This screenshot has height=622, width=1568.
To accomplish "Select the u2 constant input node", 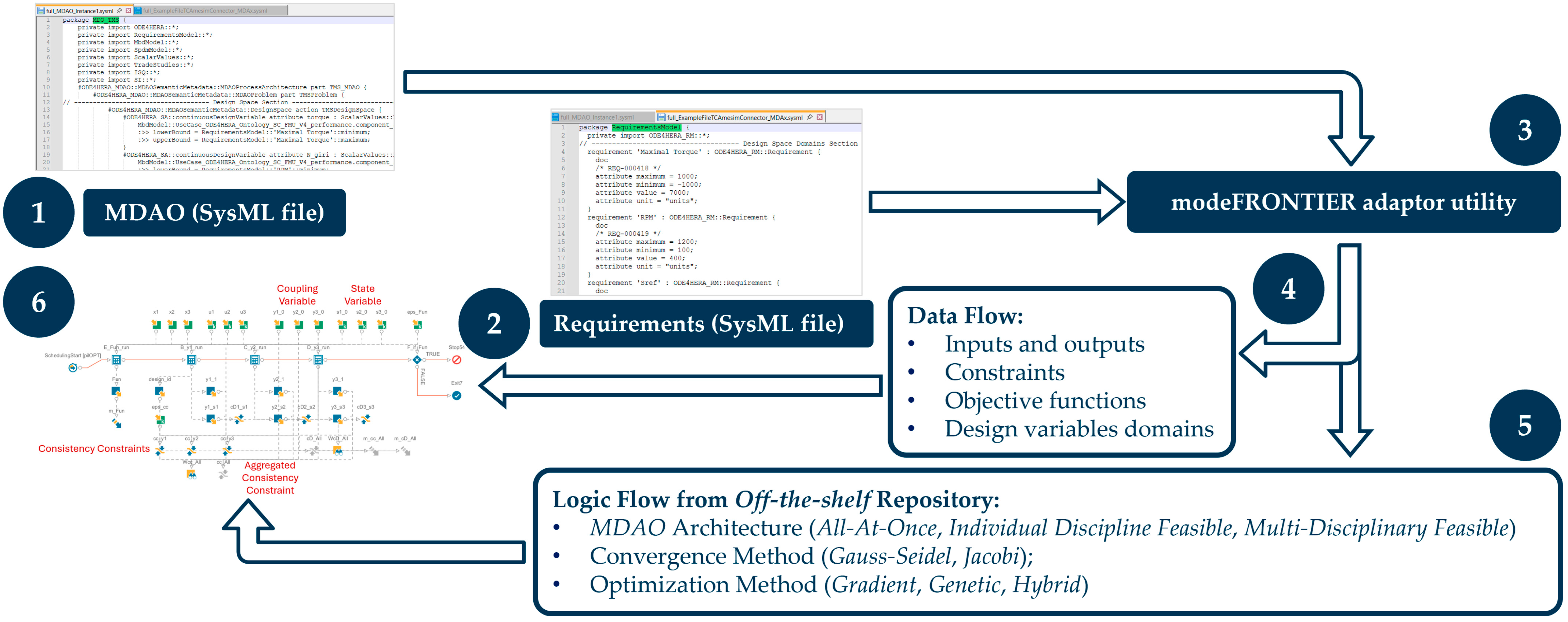I will (x=227, y=324).
